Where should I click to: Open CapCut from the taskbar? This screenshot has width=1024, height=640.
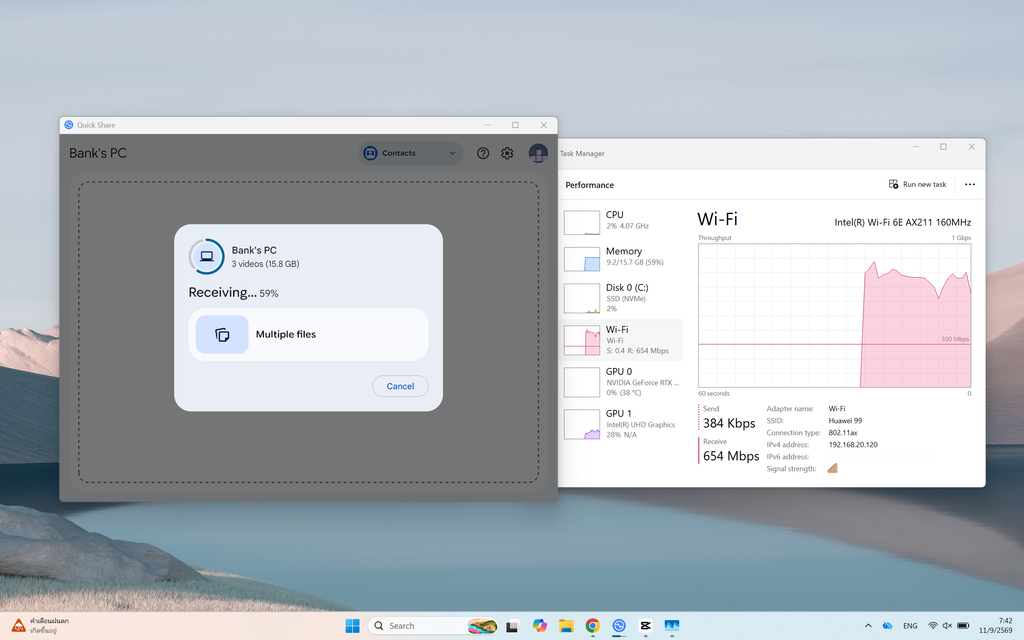tap(645, 626)
